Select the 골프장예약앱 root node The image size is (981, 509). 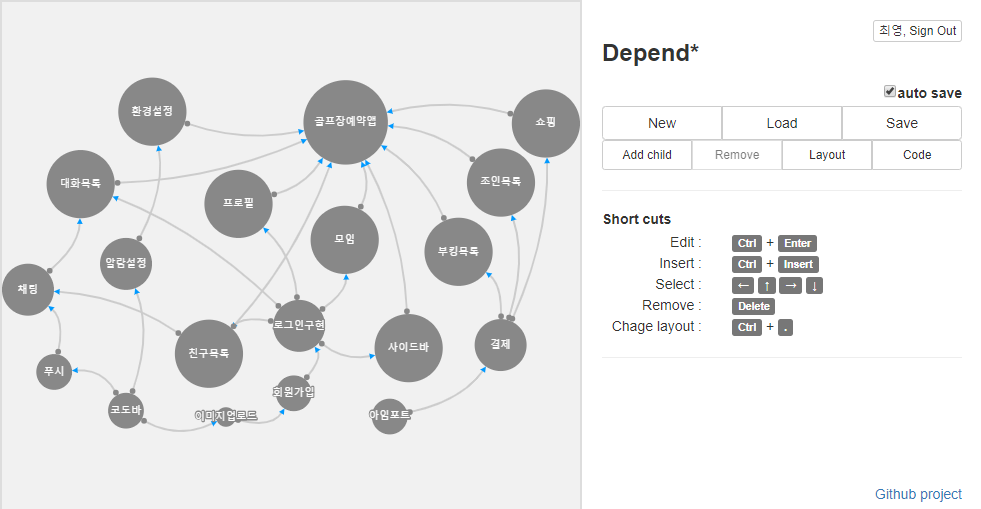[345, 121]
